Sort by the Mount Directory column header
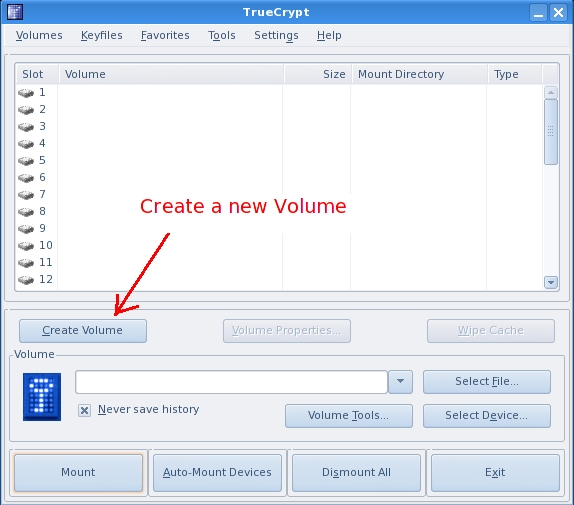Viewport: 574px width, 505px height. point(419,74)
